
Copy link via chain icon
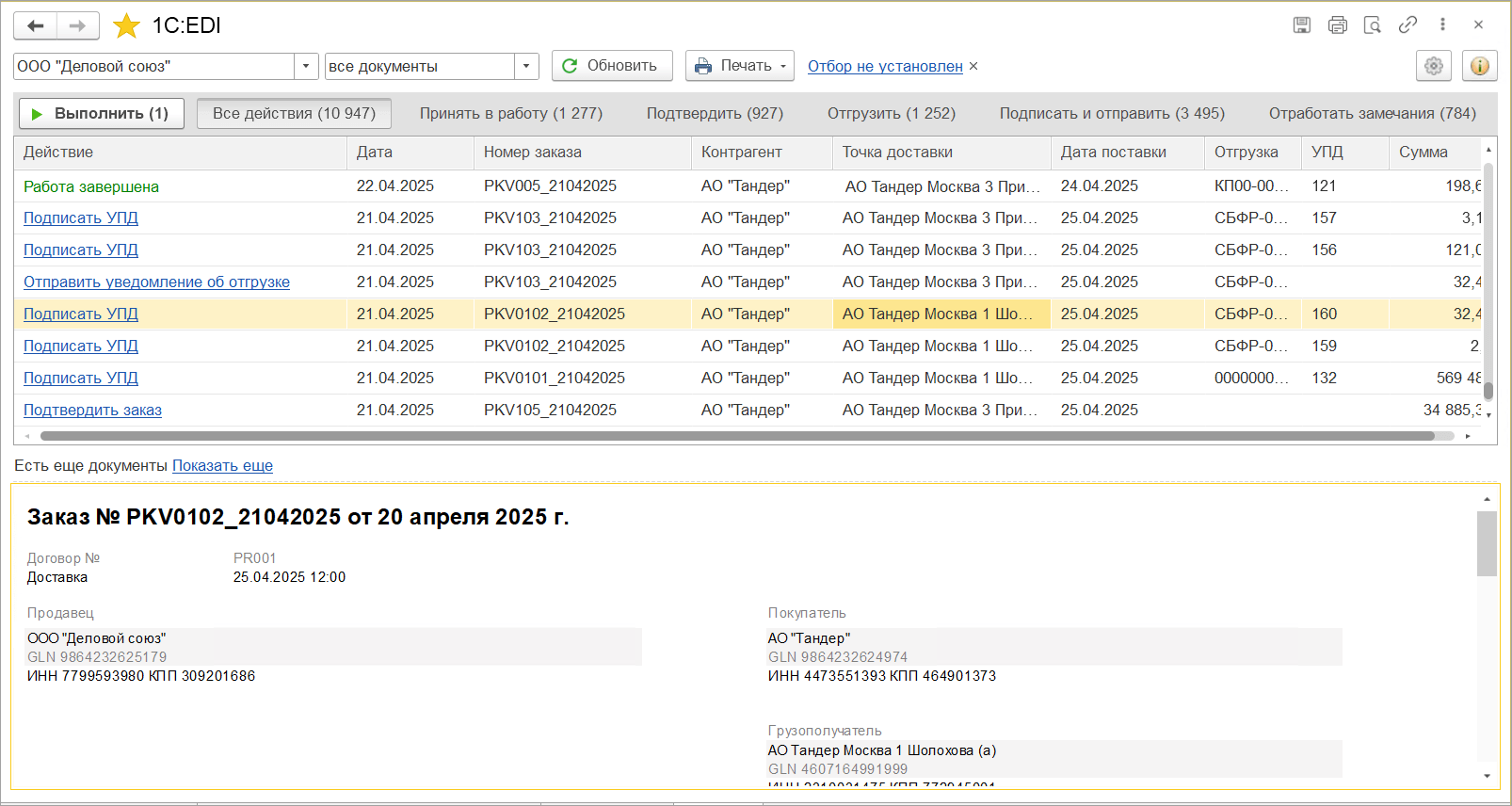pyautogui.click(x=1407, y=25)
